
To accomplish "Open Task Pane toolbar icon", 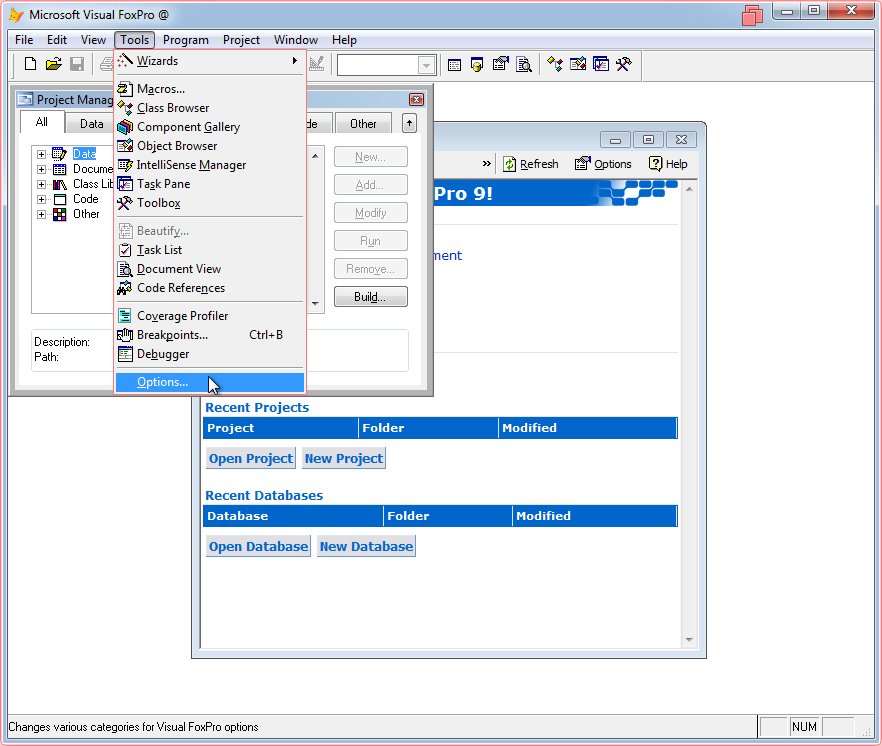I will pyautogui.click(x=601, y=65).
